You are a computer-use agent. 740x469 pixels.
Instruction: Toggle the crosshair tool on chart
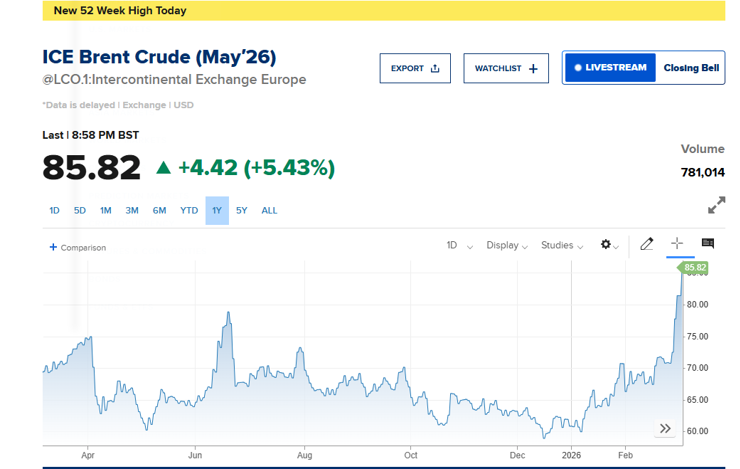[677, 244]
